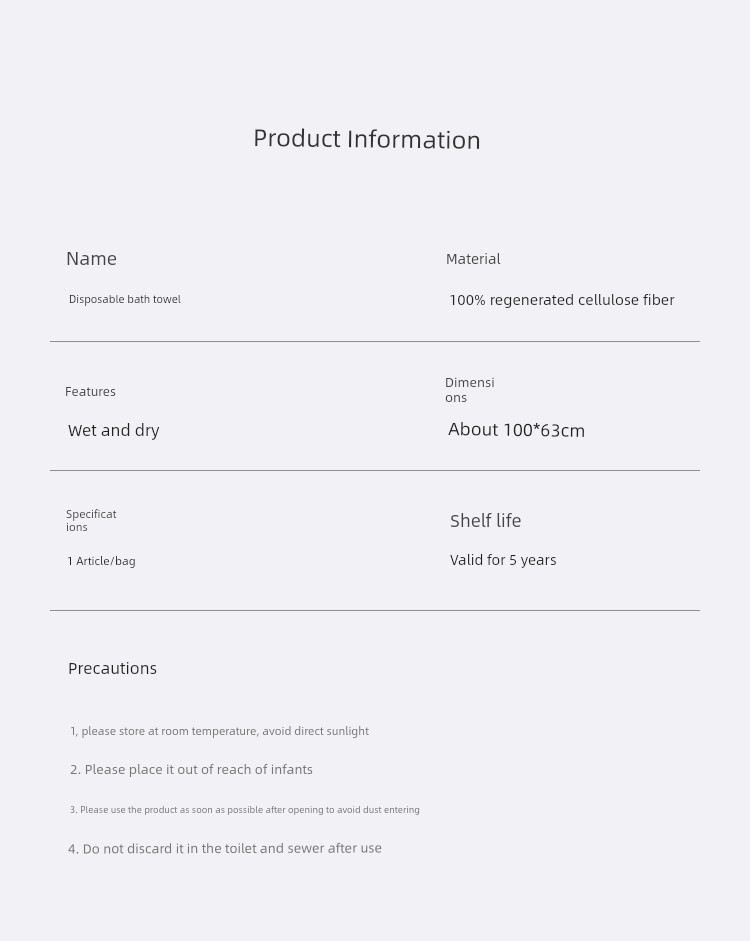Select the Dimensions label
Viewport: 750px width, 941px height.
pyautogui.click(x=470, y=389)
